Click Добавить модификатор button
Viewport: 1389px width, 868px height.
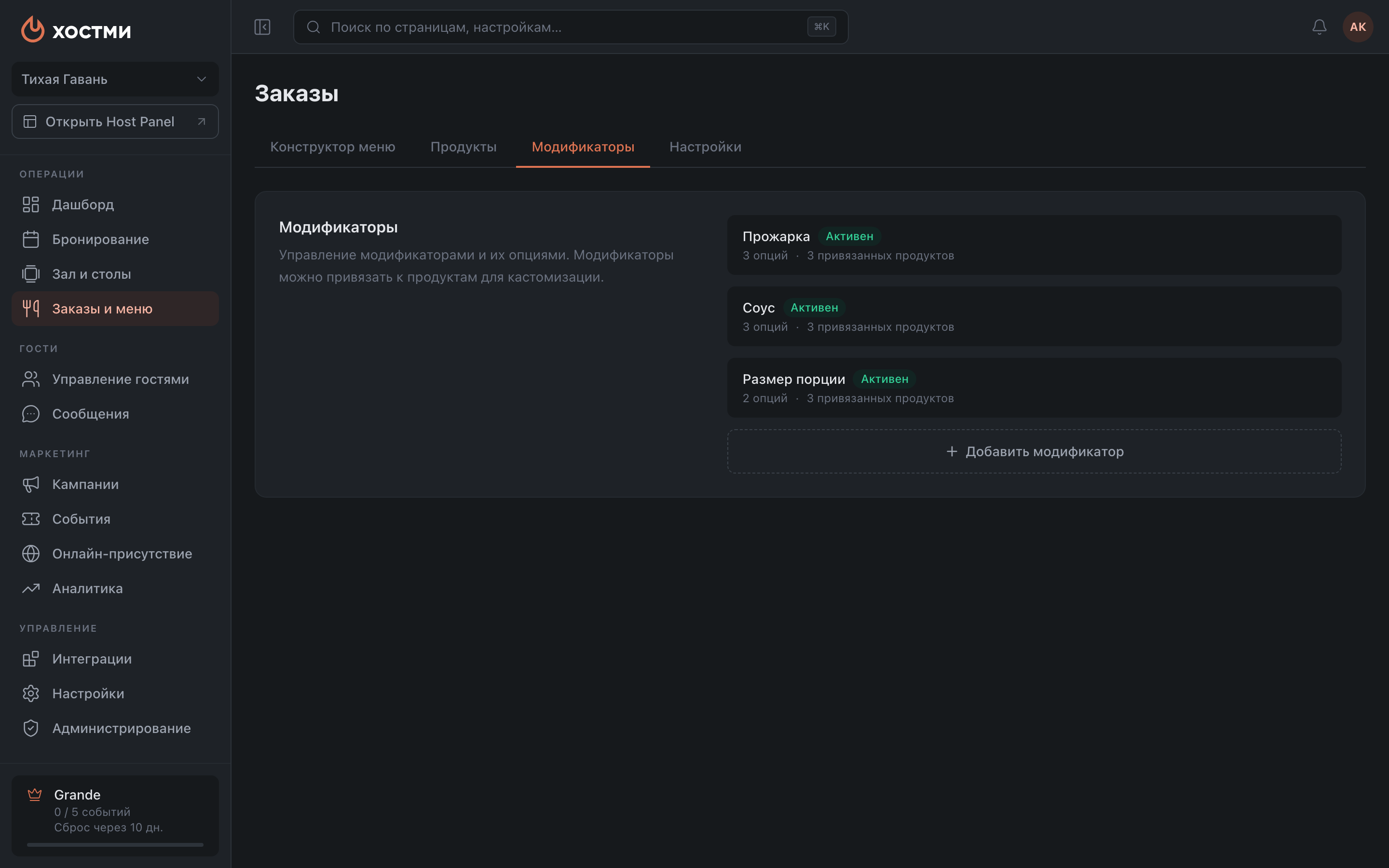[x=1035, y=451]
